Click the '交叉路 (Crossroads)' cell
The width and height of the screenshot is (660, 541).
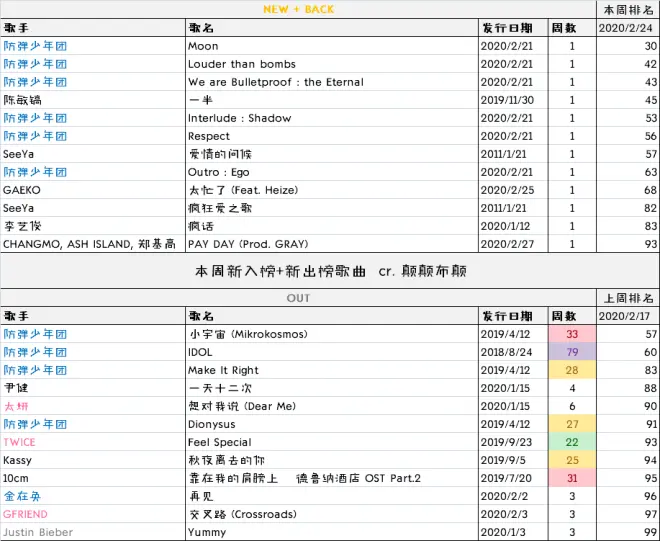coord(332,514)
